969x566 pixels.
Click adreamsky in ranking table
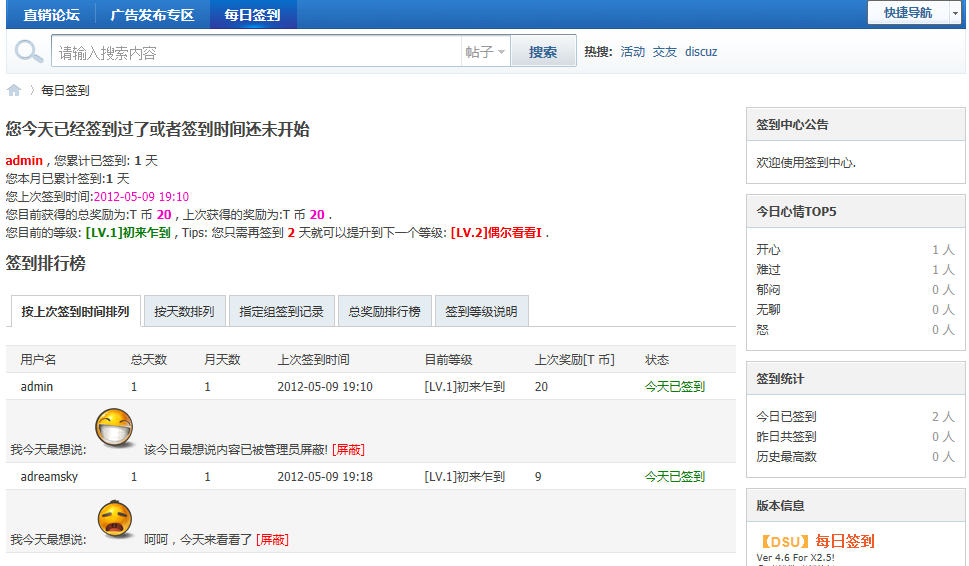[49, 477]
